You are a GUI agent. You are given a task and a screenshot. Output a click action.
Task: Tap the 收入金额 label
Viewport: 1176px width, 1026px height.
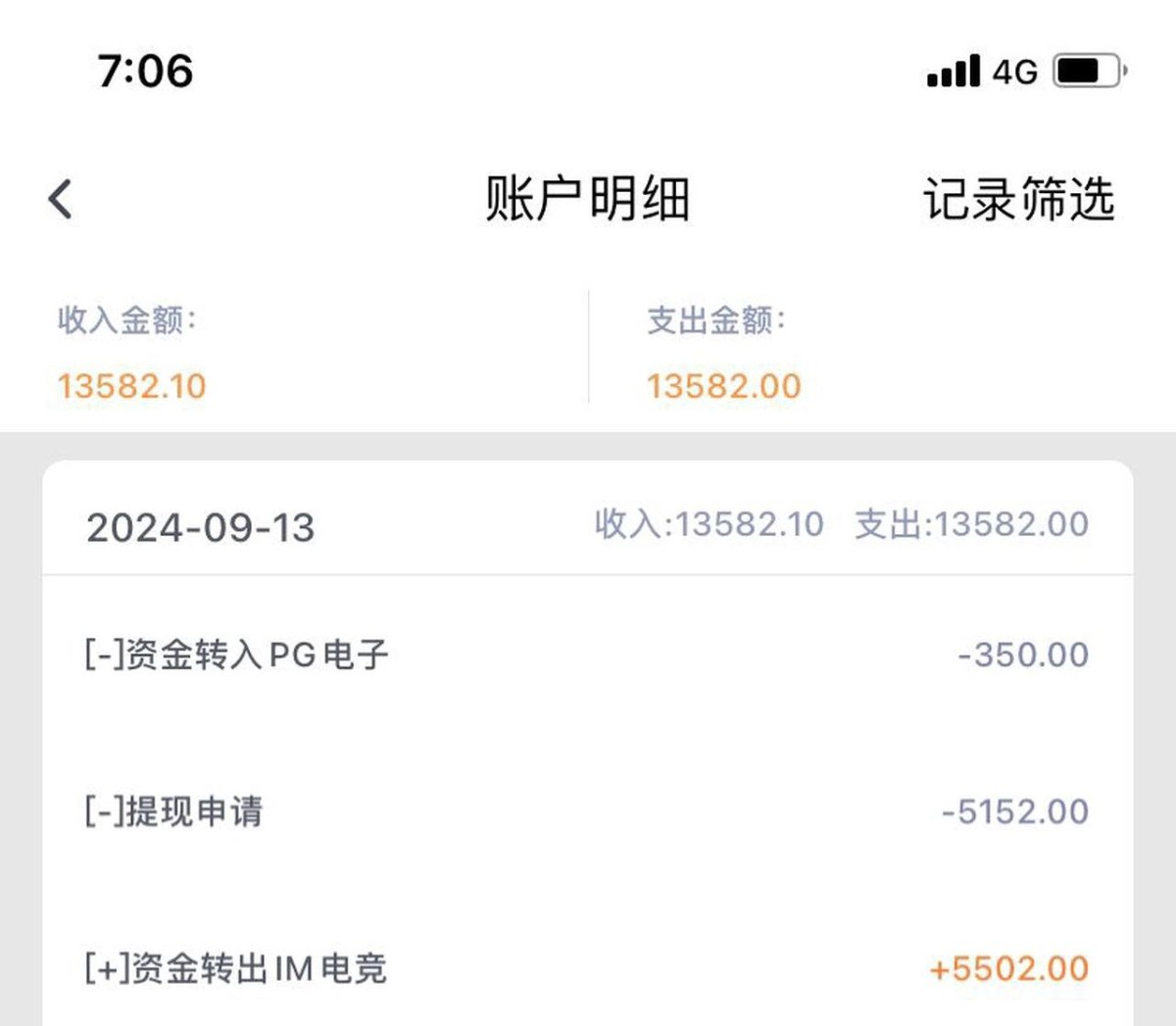[127, 319]
